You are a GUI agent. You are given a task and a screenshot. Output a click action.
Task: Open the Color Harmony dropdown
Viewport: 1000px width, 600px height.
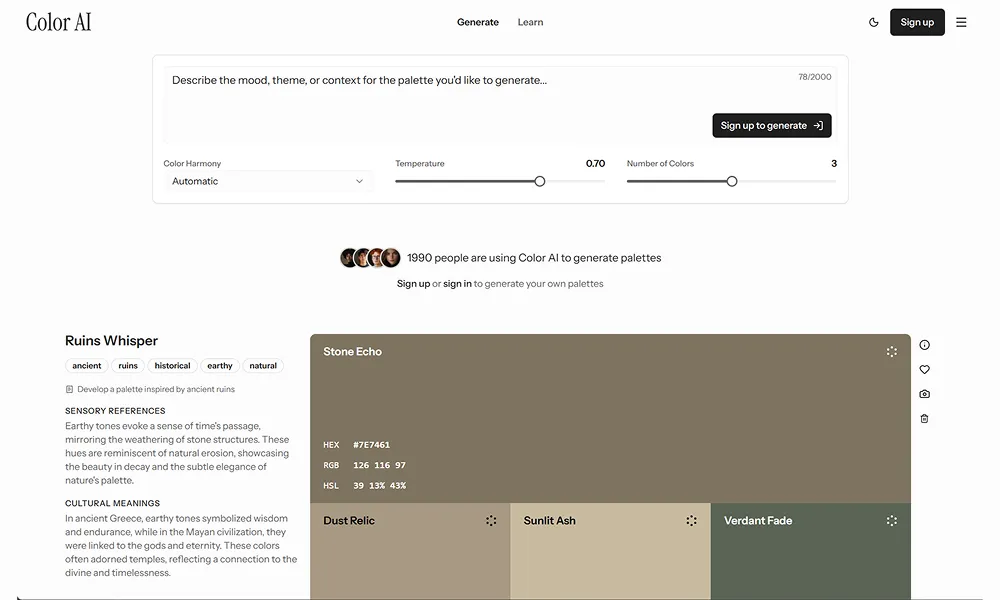click(268, 181)
